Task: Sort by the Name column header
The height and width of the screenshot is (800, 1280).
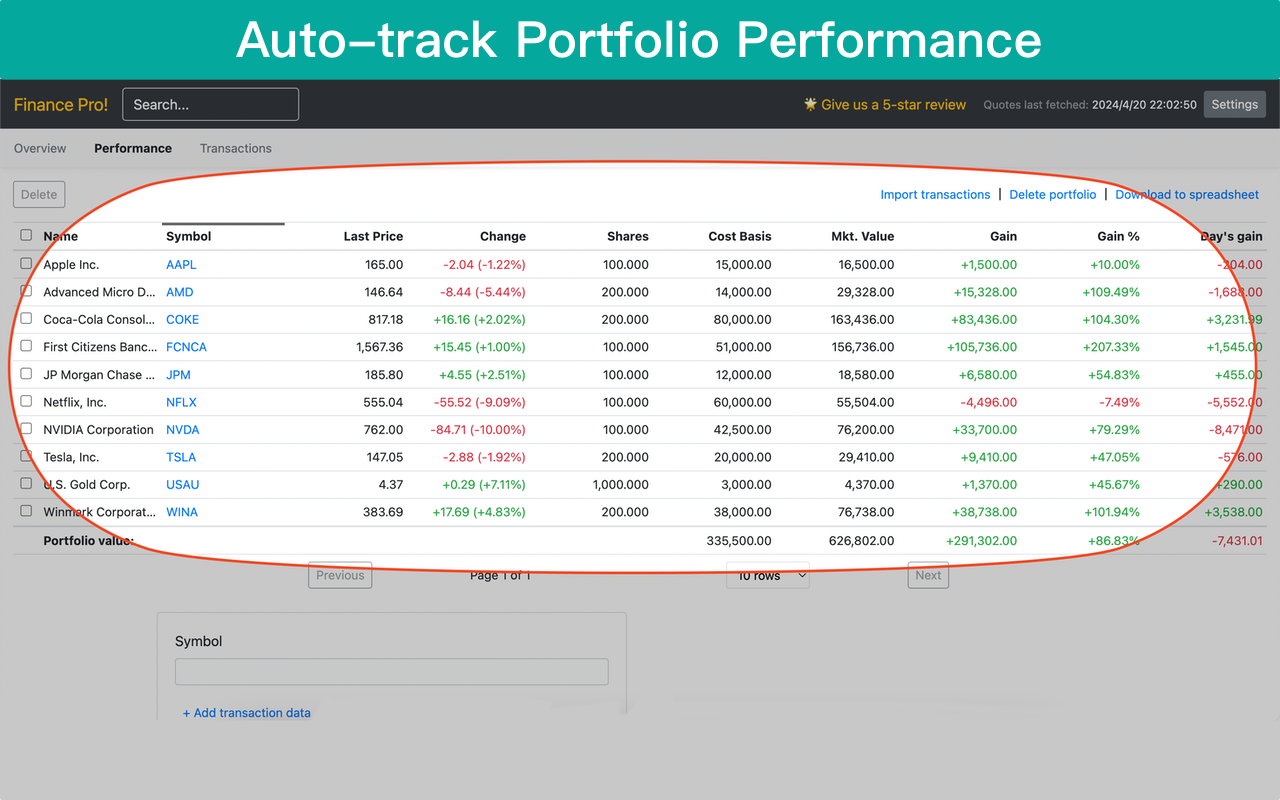Action: coord(61,236)
